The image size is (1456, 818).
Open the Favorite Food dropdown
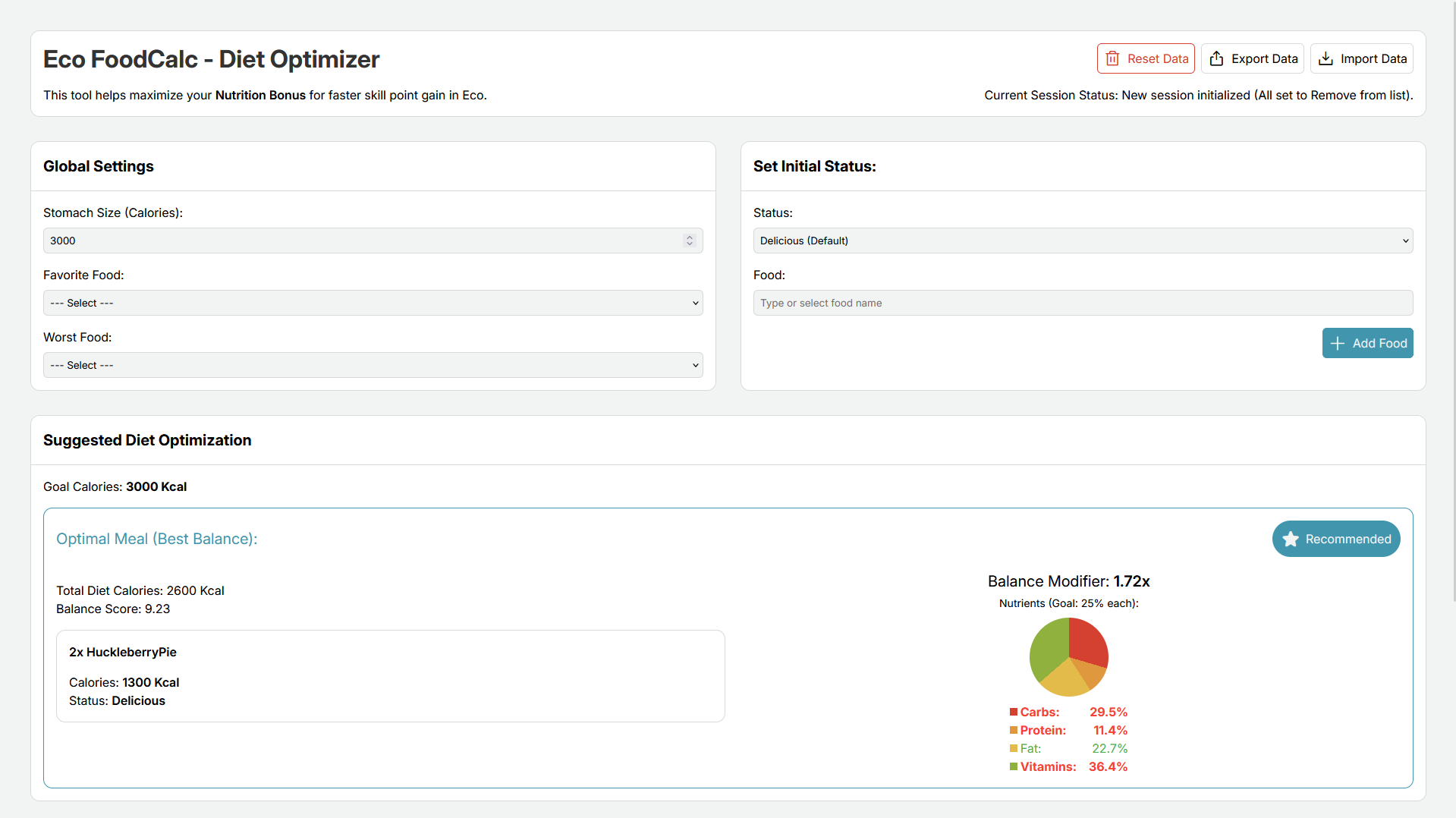pos(373,303)
